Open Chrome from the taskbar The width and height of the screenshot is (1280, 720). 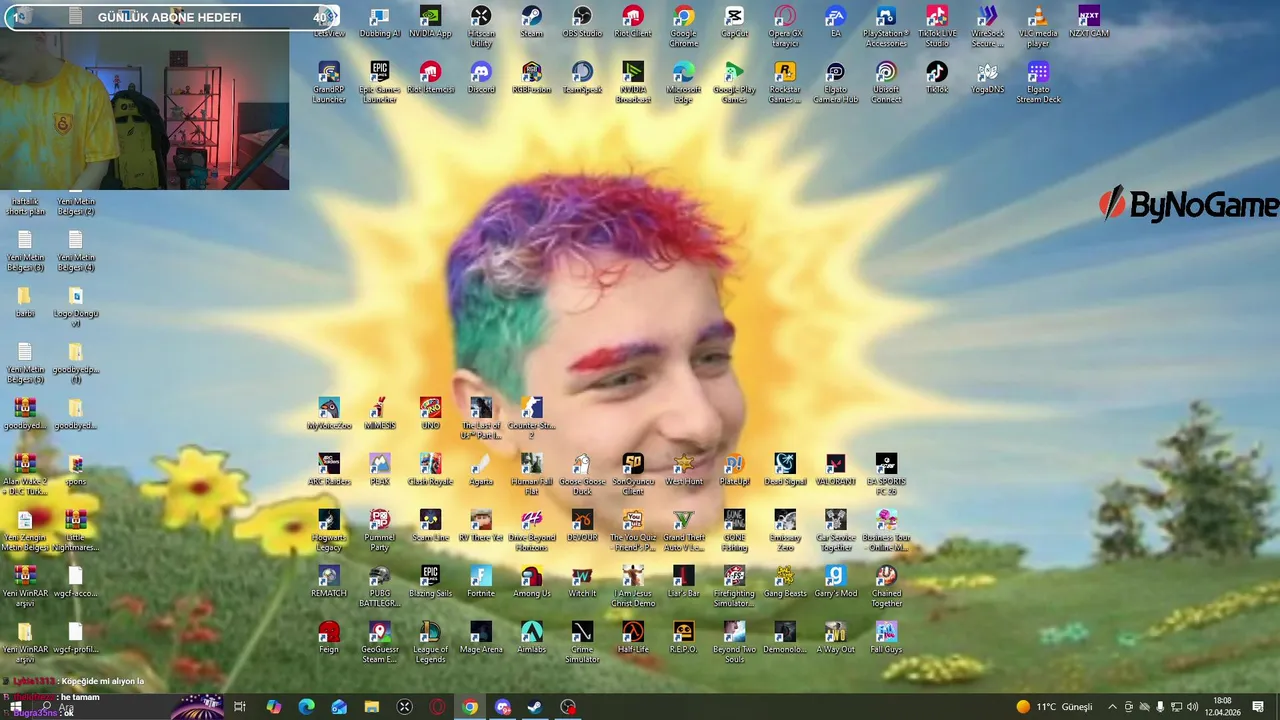coord(470,707)
